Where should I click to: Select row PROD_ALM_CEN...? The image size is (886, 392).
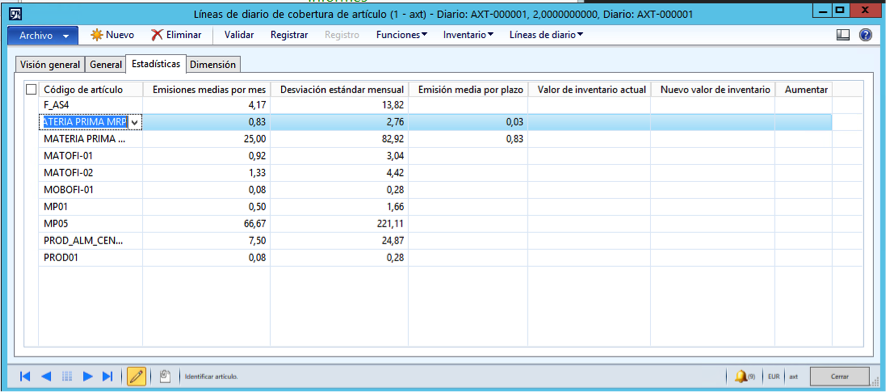point(435,241)
